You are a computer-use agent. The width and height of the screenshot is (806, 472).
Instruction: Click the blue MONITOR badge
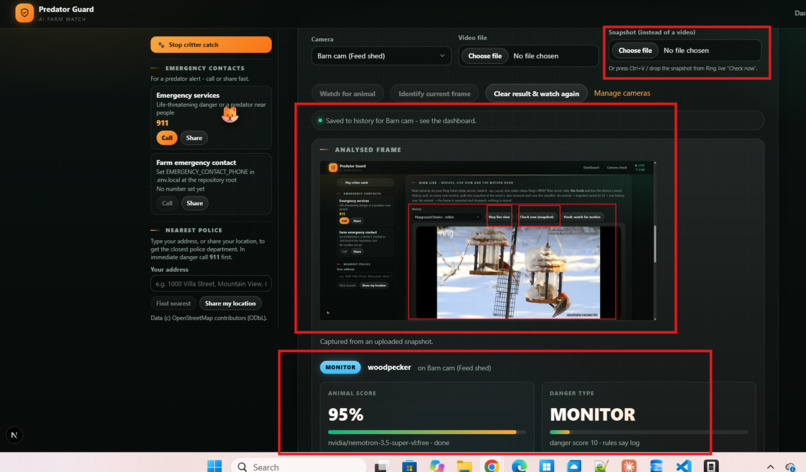340,367
